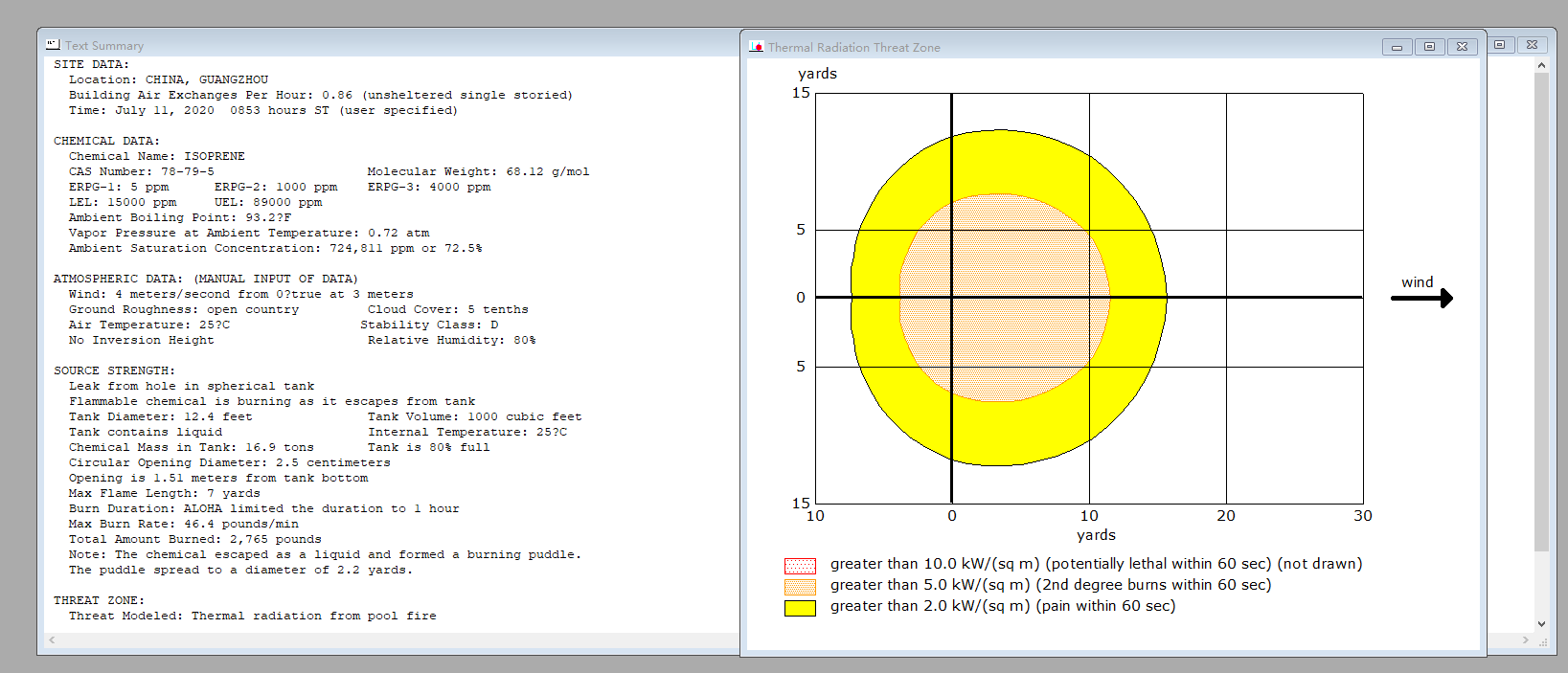
Task: Click the dotted 10.0 kW legend swatch
Action: coord(800,565)
